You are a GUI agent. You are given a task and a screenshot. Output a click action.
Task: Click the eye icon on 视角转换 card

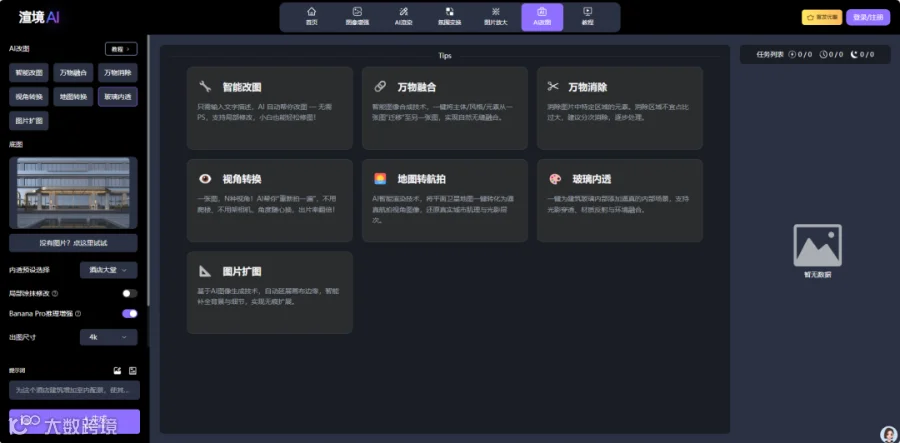coord(205,179)
